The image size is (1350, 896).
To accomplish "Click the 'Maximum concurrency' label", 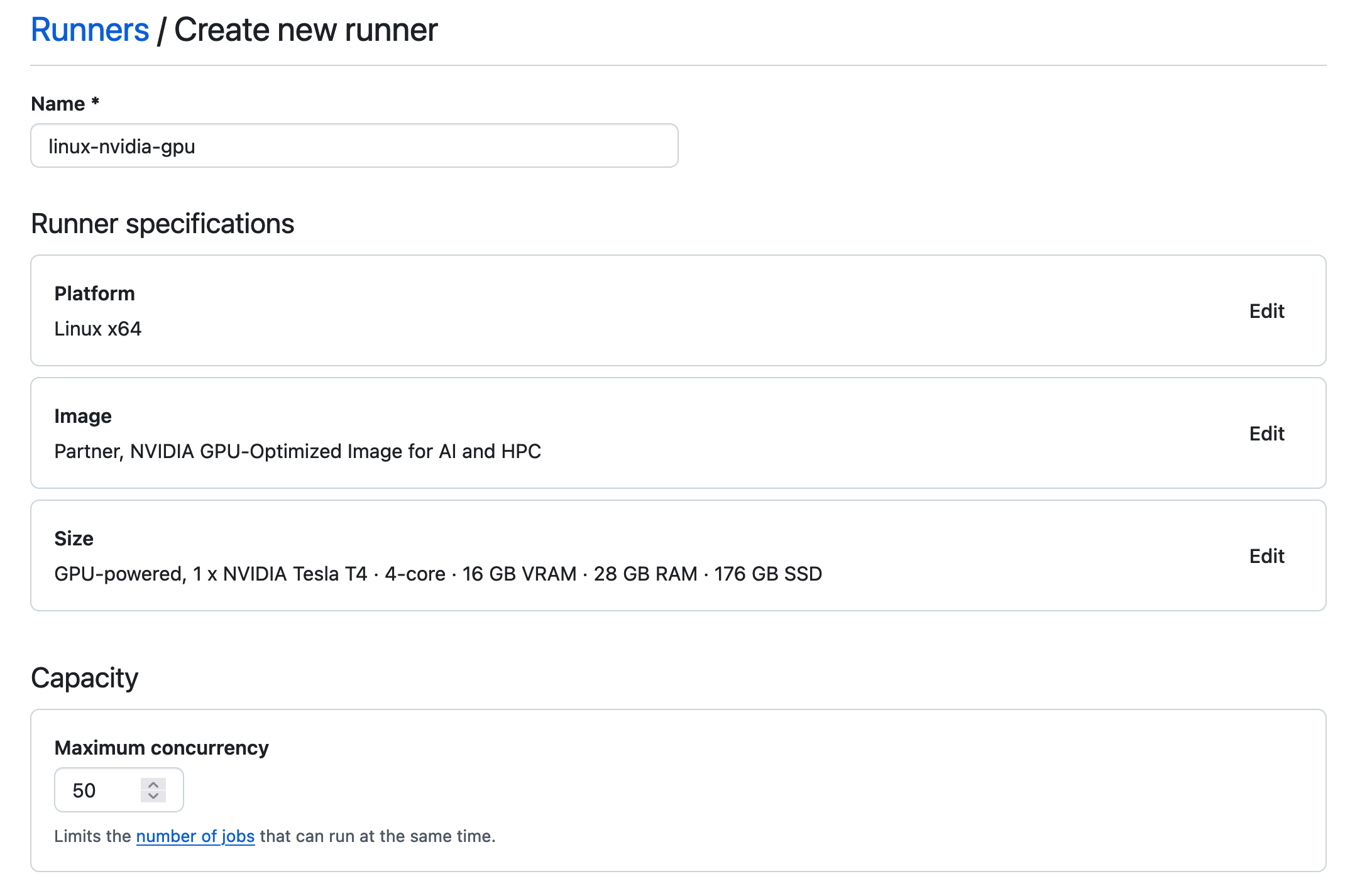I will click(x=162, y=748).
